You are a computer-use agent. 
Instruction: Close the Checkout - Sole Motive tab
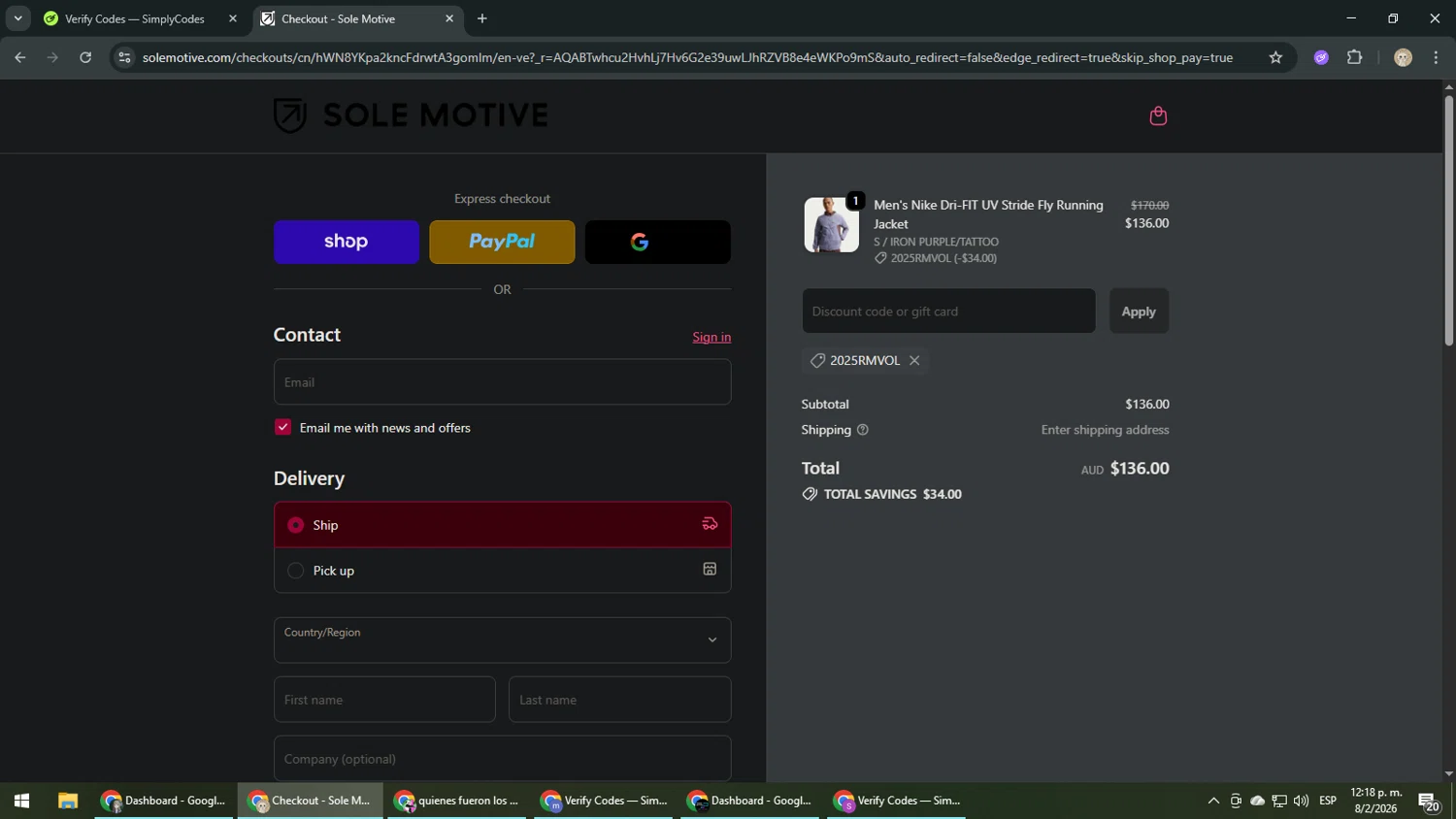[x=449, y=18]
